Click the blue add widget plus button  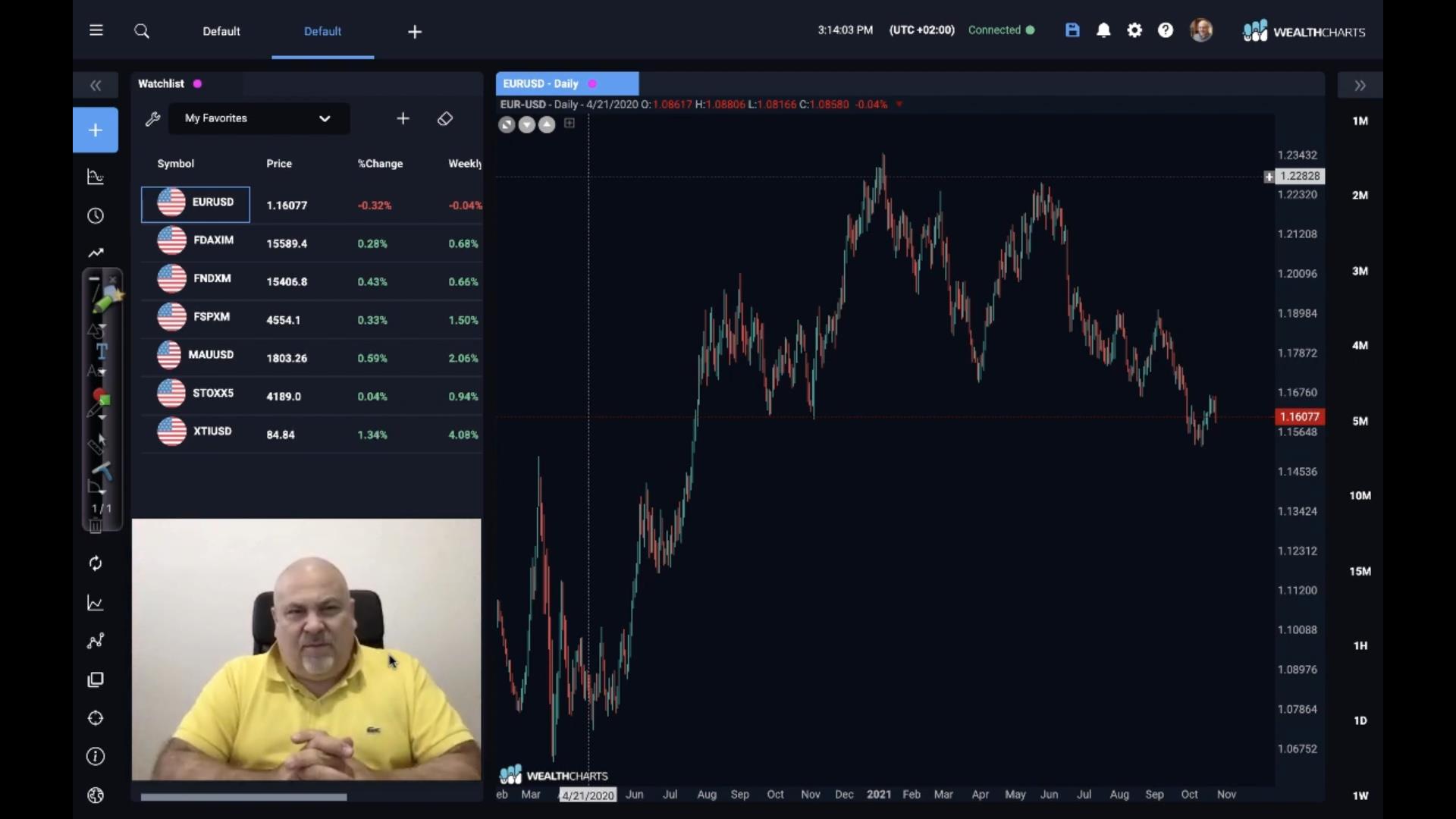pyautogui.click(x=96, y=130)
